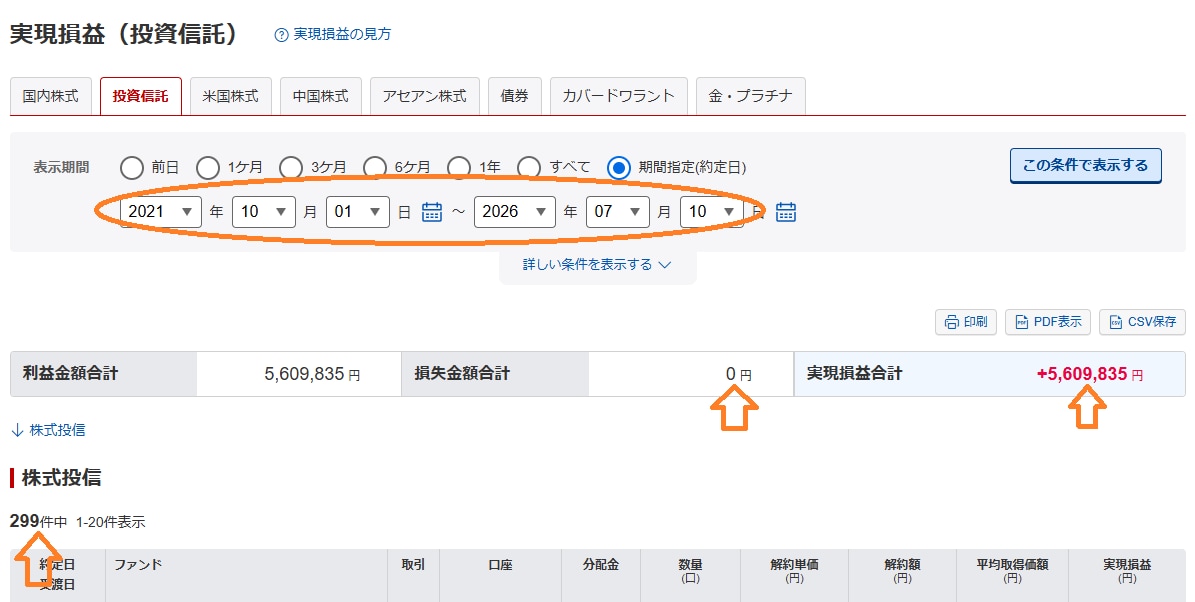Image resolution: width=1195 pixels, height=602 pixels.
Task: Open the end date calendar picker
Action: pyautogui.click(x=786, y=212)
